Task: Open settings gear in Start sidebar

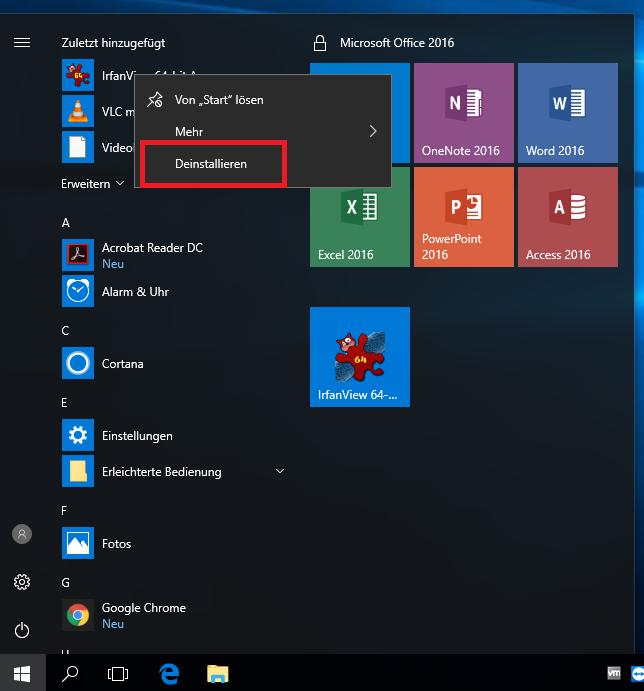Action: tap(22, 582)
